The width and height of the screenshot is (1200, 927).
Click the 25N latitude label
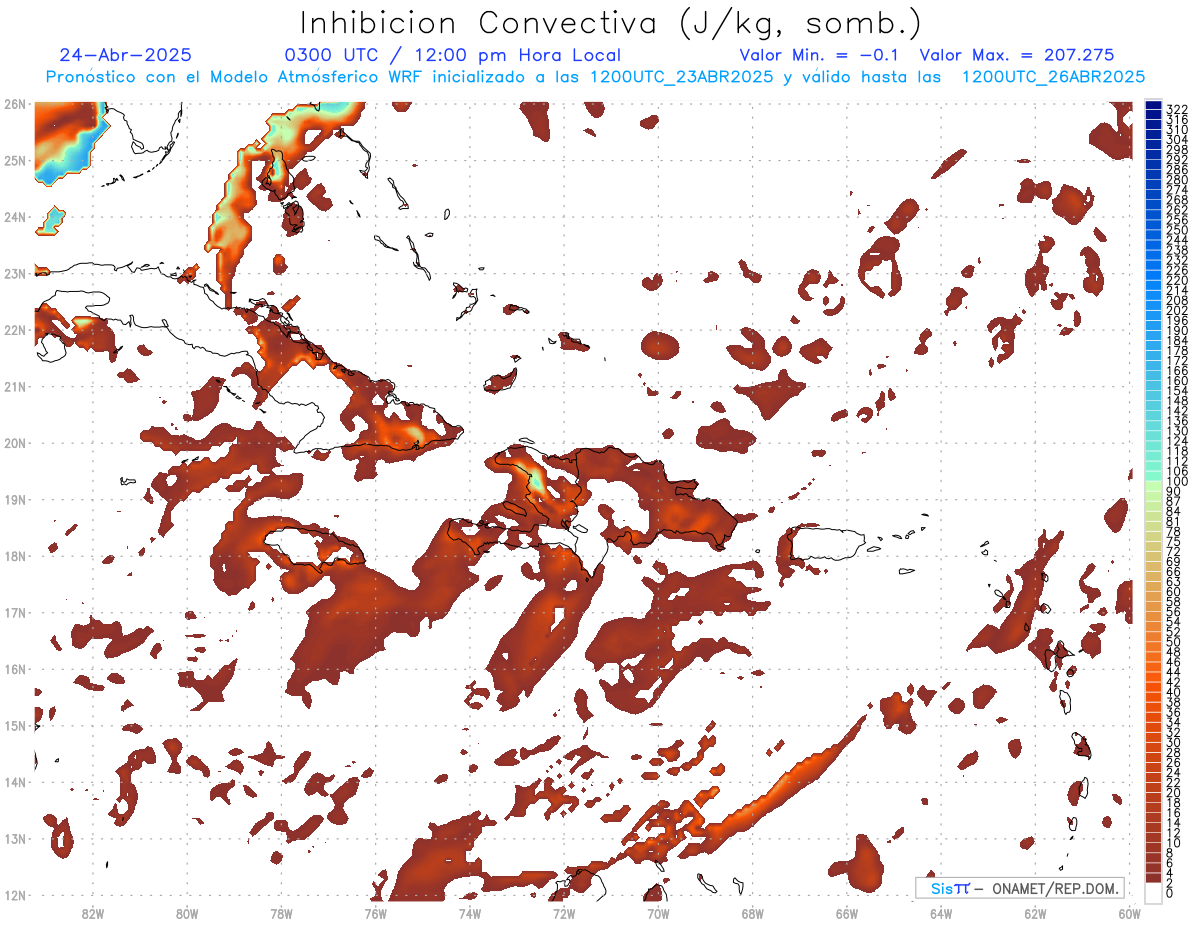pyautogui.click(x=15, y=160)
